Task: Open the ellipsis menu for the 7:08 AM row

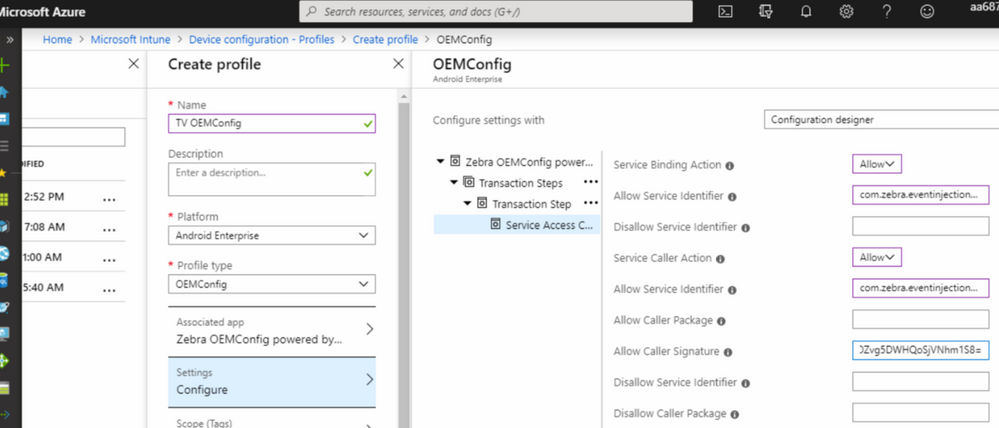Action: pos(110,229)
